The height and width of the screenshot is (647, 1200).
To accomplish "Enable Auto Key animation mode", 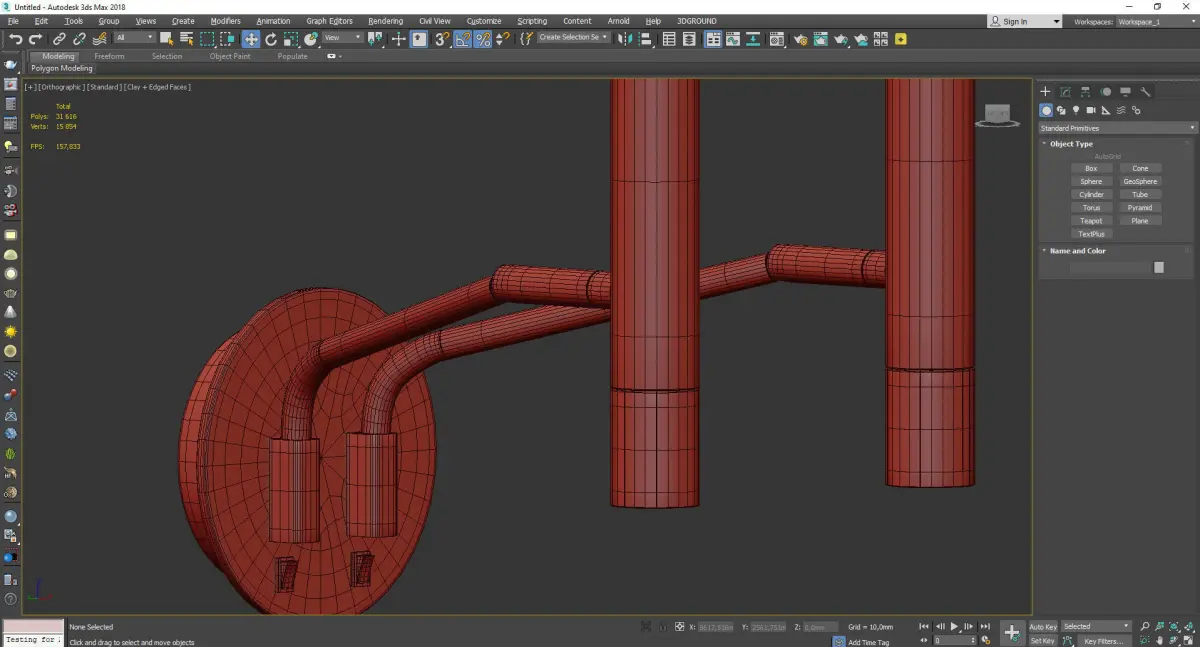I will [1043, 627].
